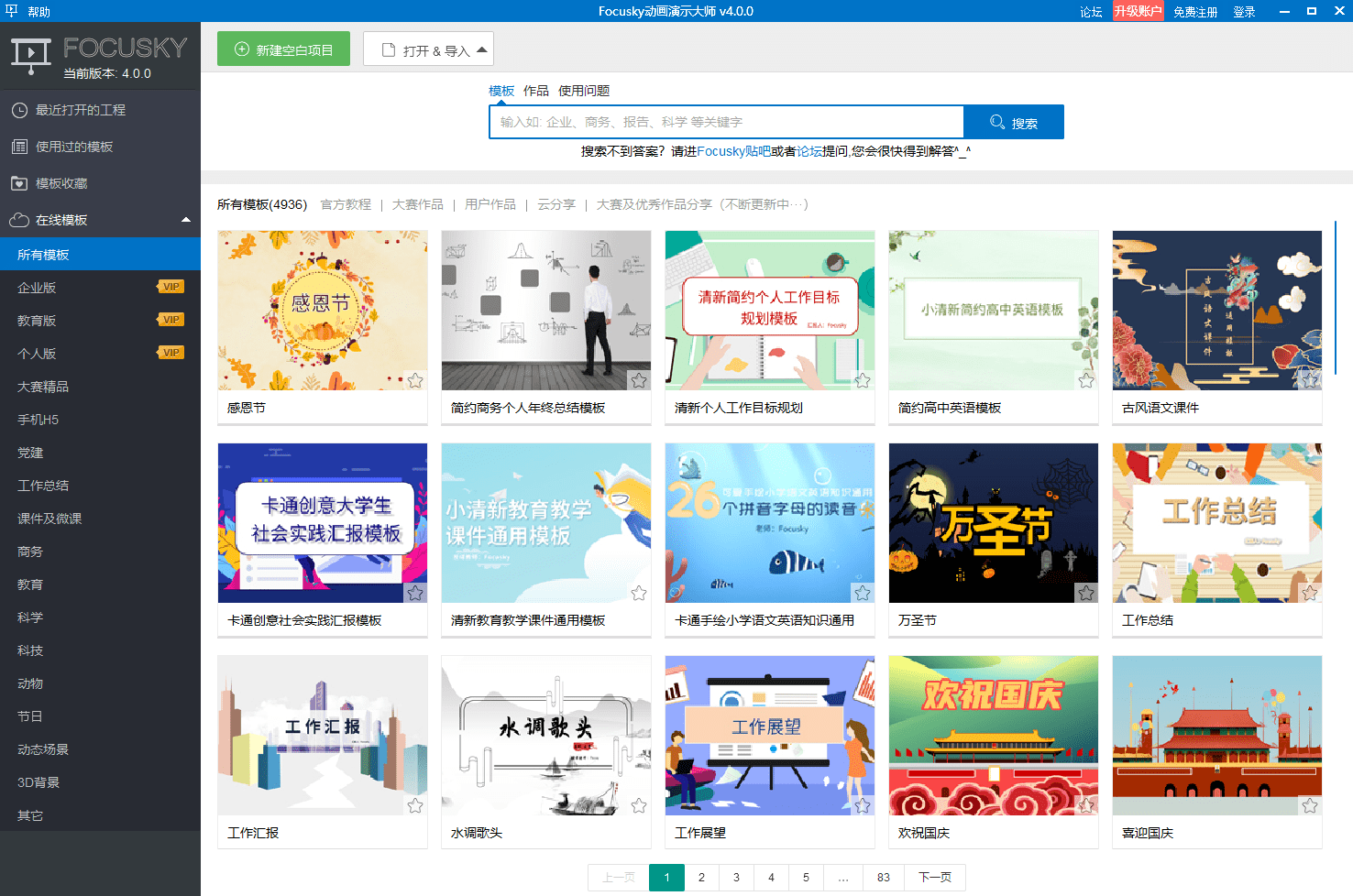Switch to the 使用问题 tab
The height and width of the screenshot is (896, 1353).
(583, 90)
